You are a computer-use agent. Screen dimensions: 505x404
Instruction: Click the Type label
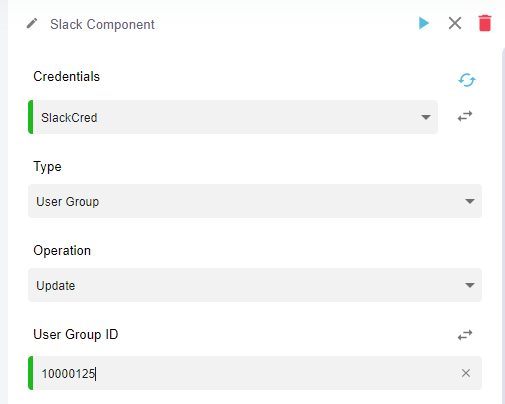click(x=47, y=167)
